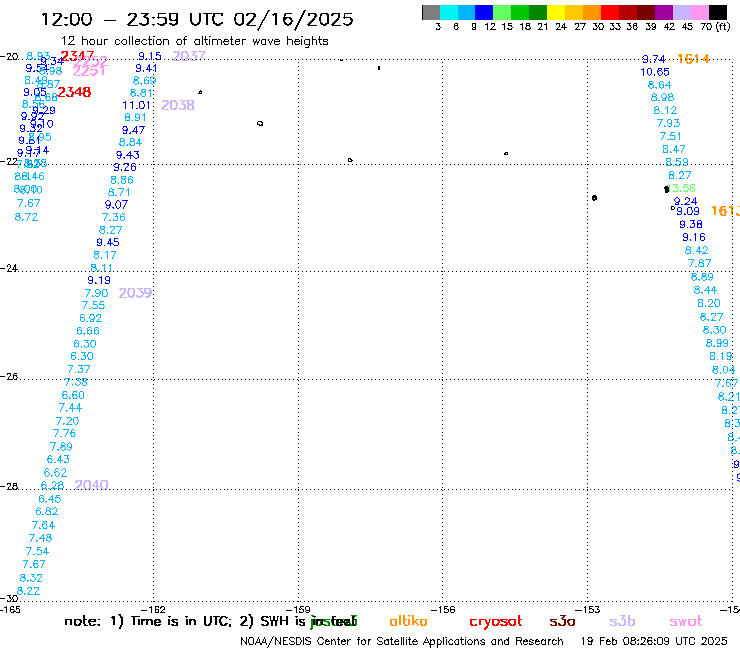The width and height of the screenshot is (740, 650).
Task: Click the latitude axis label -24
Action: (9, 268)
